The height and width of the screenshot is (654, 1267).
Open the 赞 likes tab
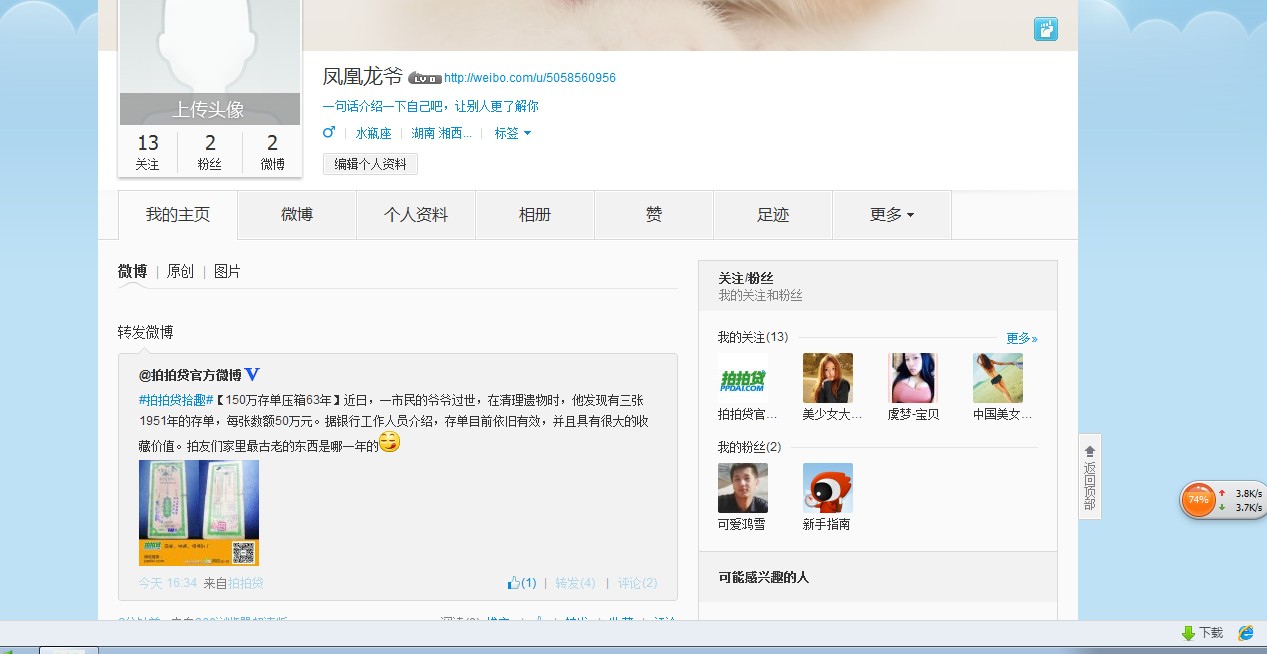pos(654,214)
